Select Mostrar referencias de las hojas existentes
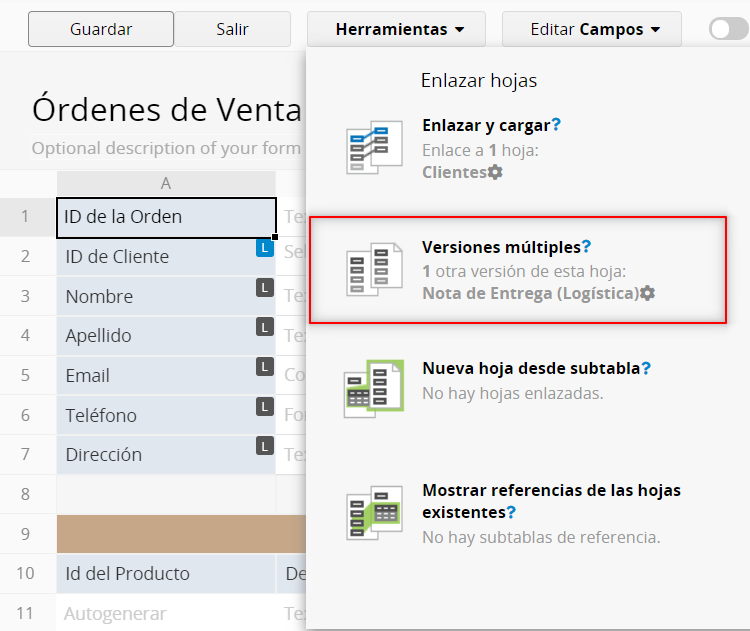Screen dimensions: 750x631 (551, 490)
